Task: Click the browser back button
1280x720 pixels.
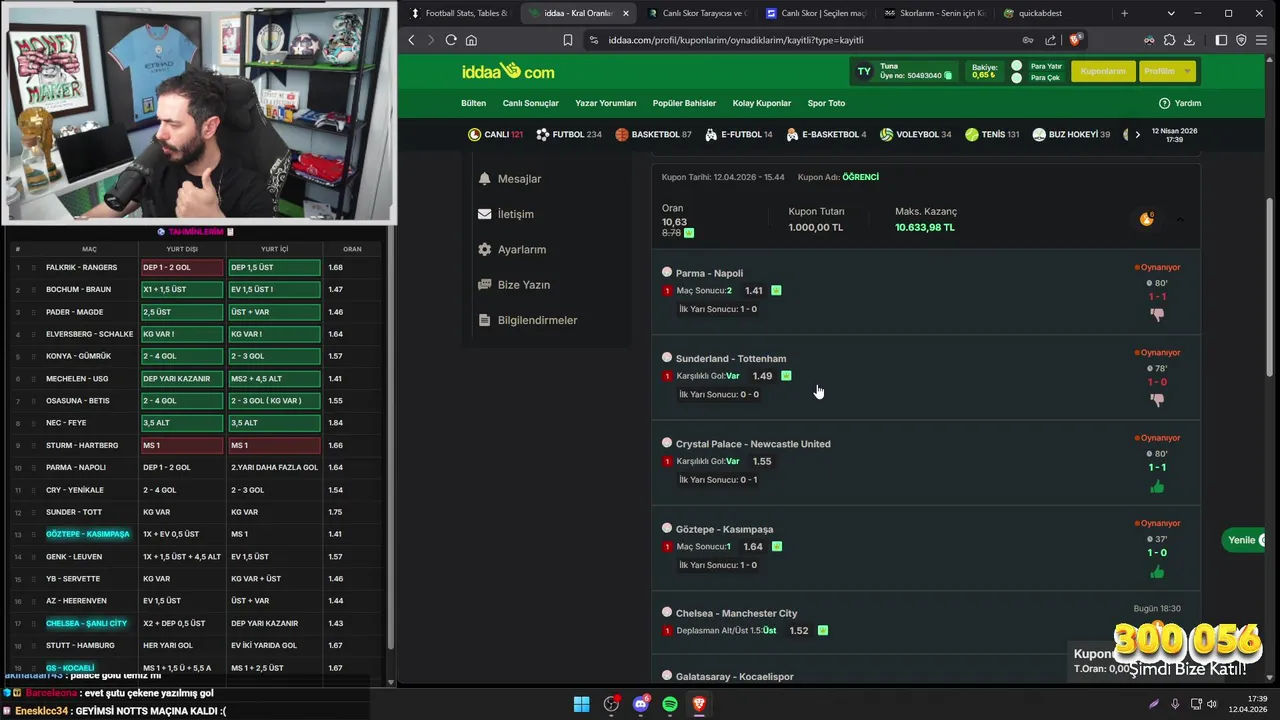Action: click(x=411, y=40)
